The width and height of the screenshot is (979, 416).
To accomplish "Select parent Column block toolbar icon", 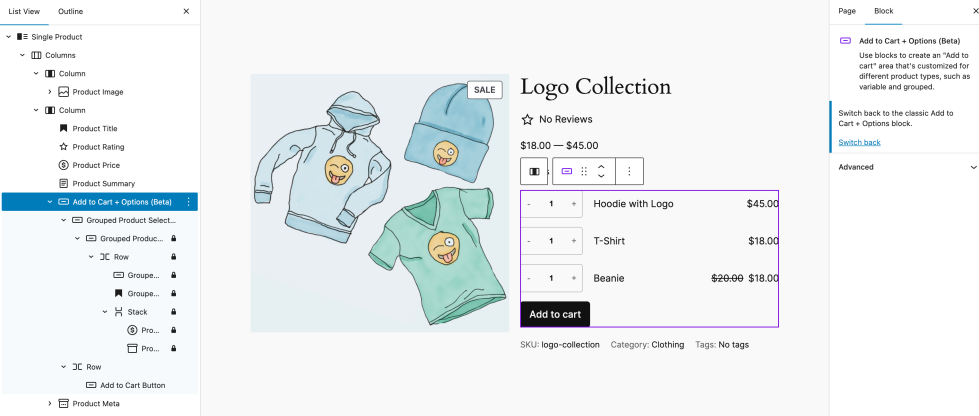I will [x=534, y=171].
